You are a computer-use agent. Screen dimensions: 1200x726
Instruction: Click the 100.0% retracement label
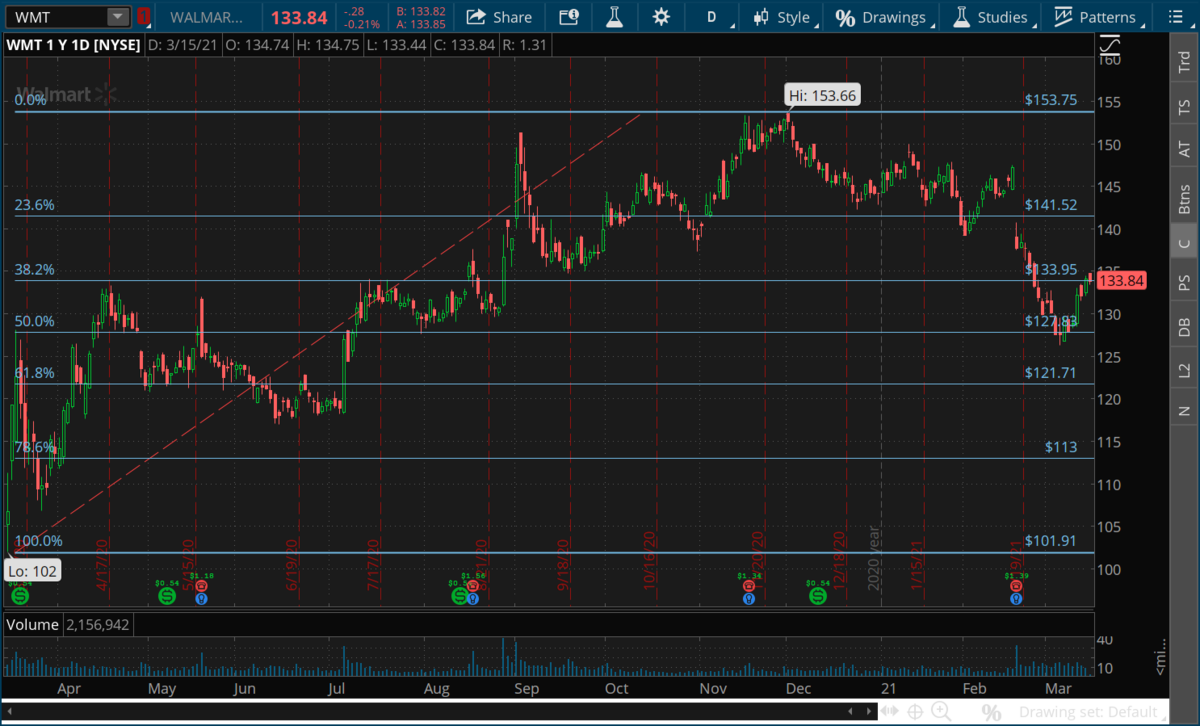click(39, 541)
